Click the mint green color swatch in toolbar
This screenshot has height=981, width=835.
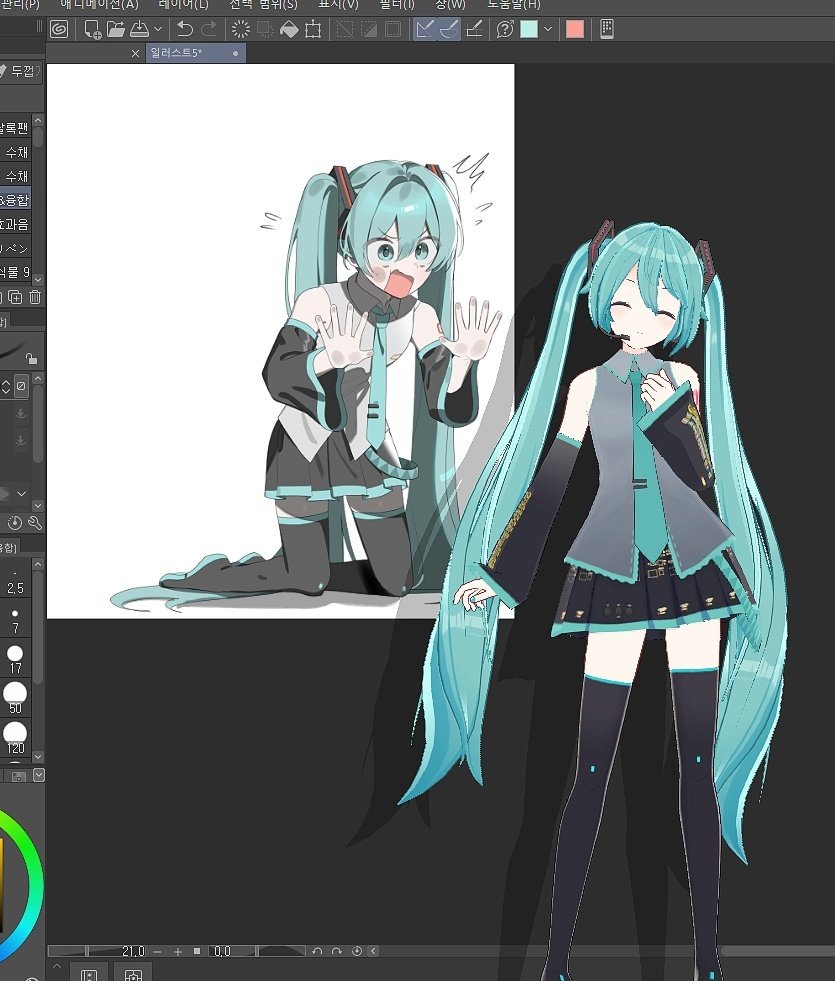point(529,29)
